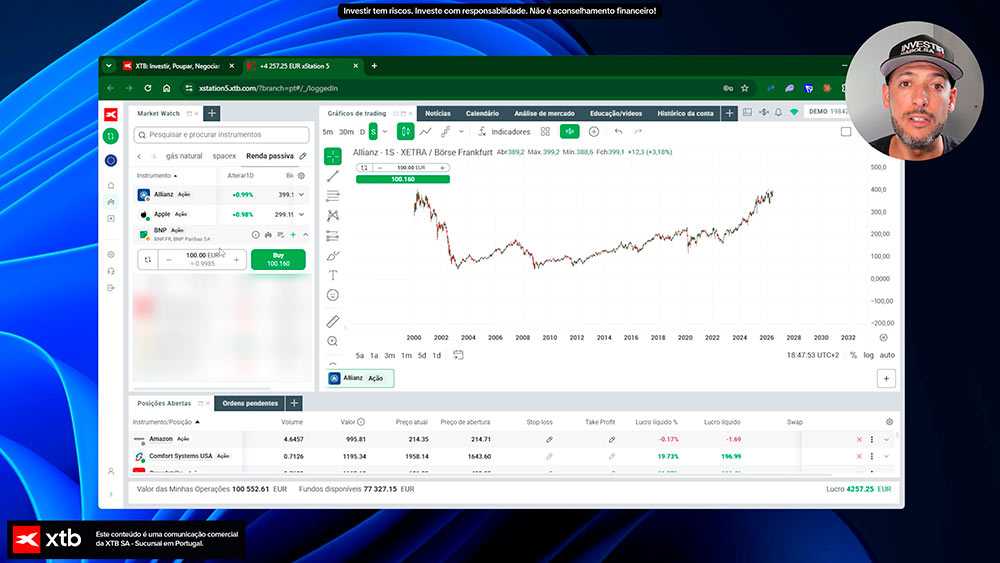Viewport: 1000px width, 563px height.
Task: Toggle candlestick chart type
Action: [x=405, y=131]
